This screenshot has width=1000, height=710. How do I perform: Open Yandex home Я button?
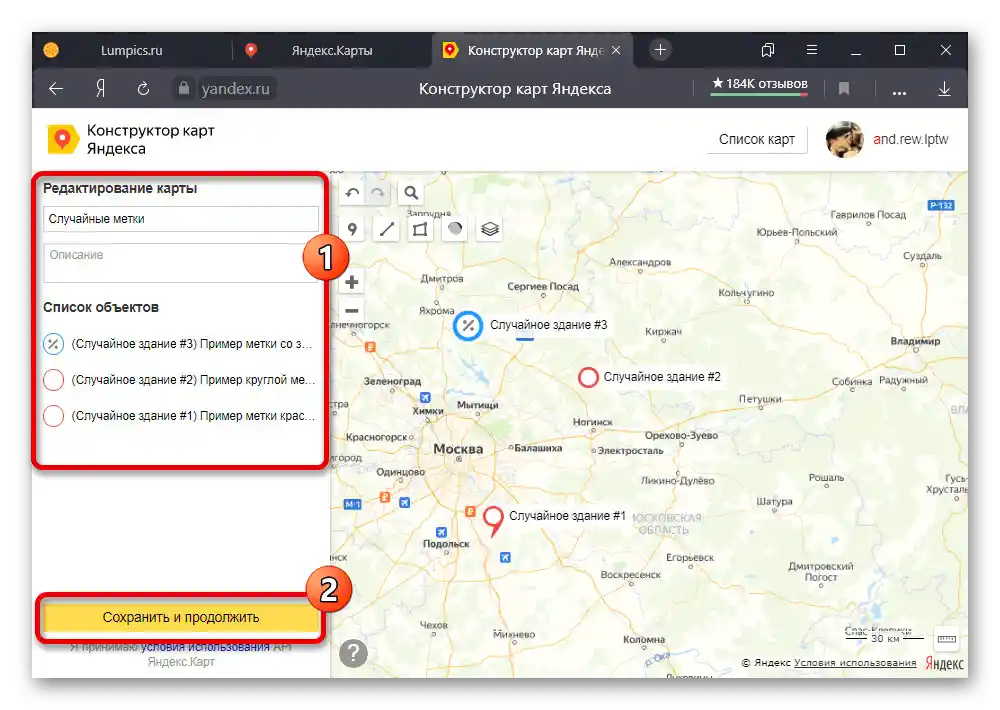pos(100,89)
